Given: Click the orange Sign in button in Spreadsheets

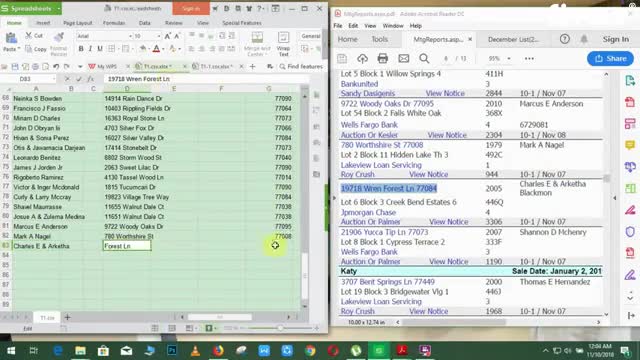Looking at the screenshot, I should 191,8.
